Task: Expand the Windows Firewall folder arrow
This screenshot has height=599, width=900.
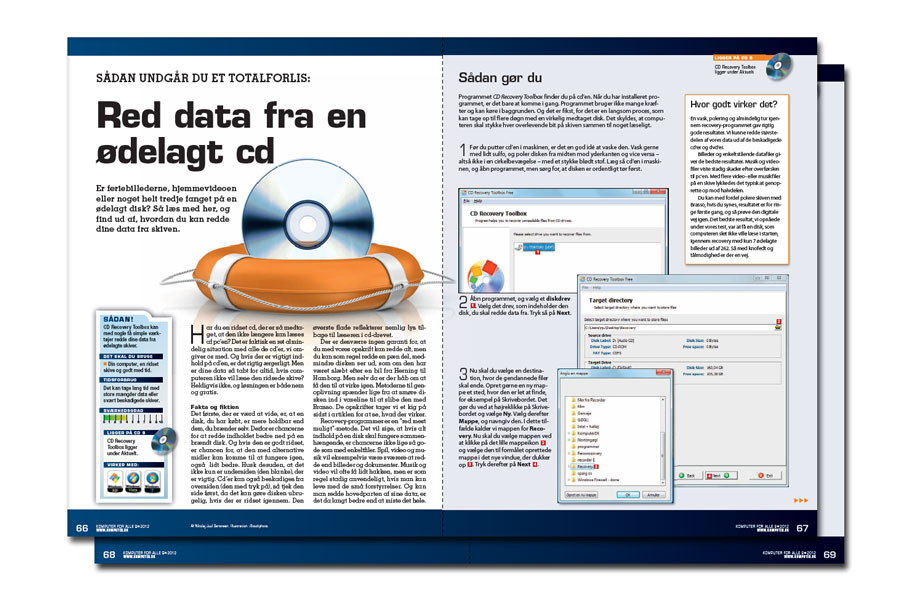Action: tap(568, 480)
